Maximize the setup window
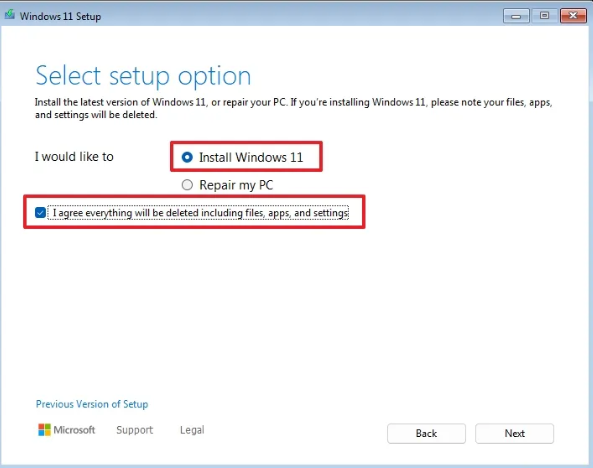The height and width of the screenshot is (468, 593). pyautogui.click(x=544, y=16)
